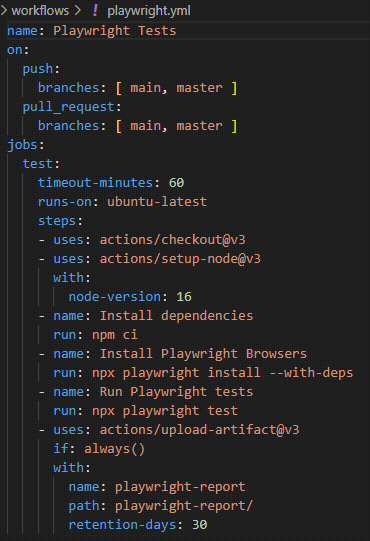Click the 'test:' job key
This screenshot has height=541, width=370.
41,164
